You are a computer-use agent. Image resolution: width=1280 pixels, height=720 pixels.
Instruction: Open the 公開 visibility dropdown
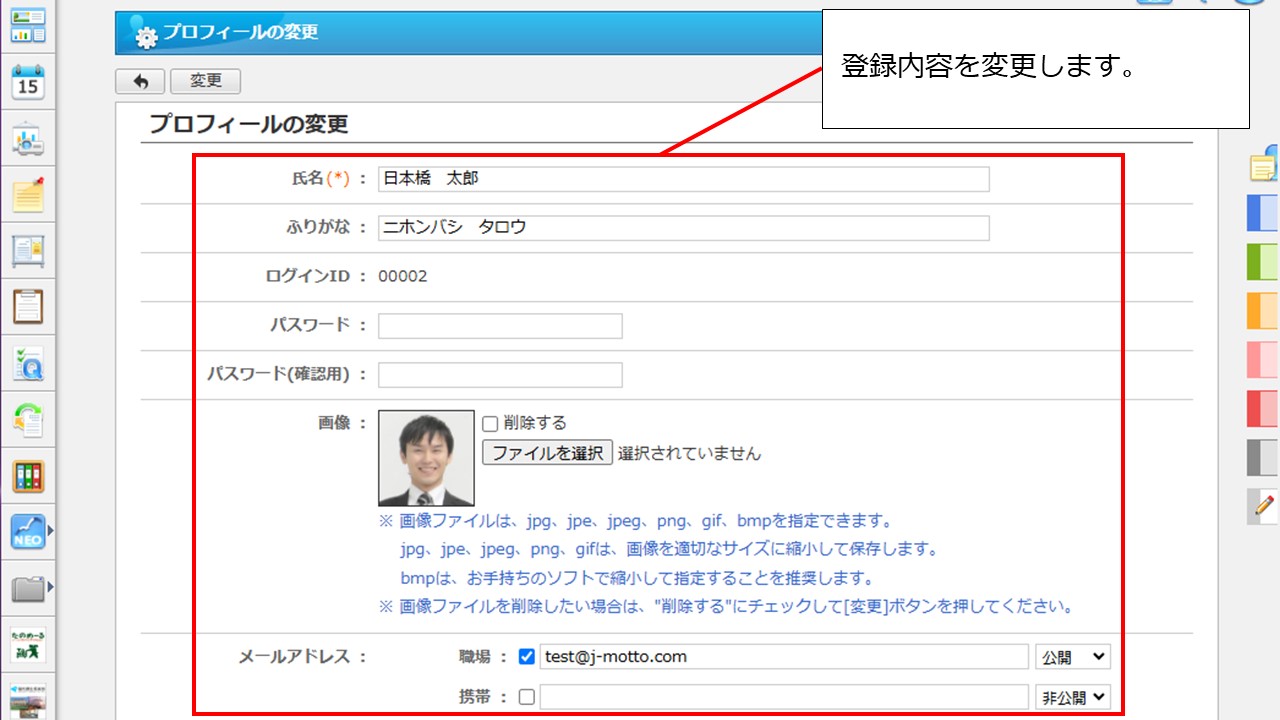1073,657
